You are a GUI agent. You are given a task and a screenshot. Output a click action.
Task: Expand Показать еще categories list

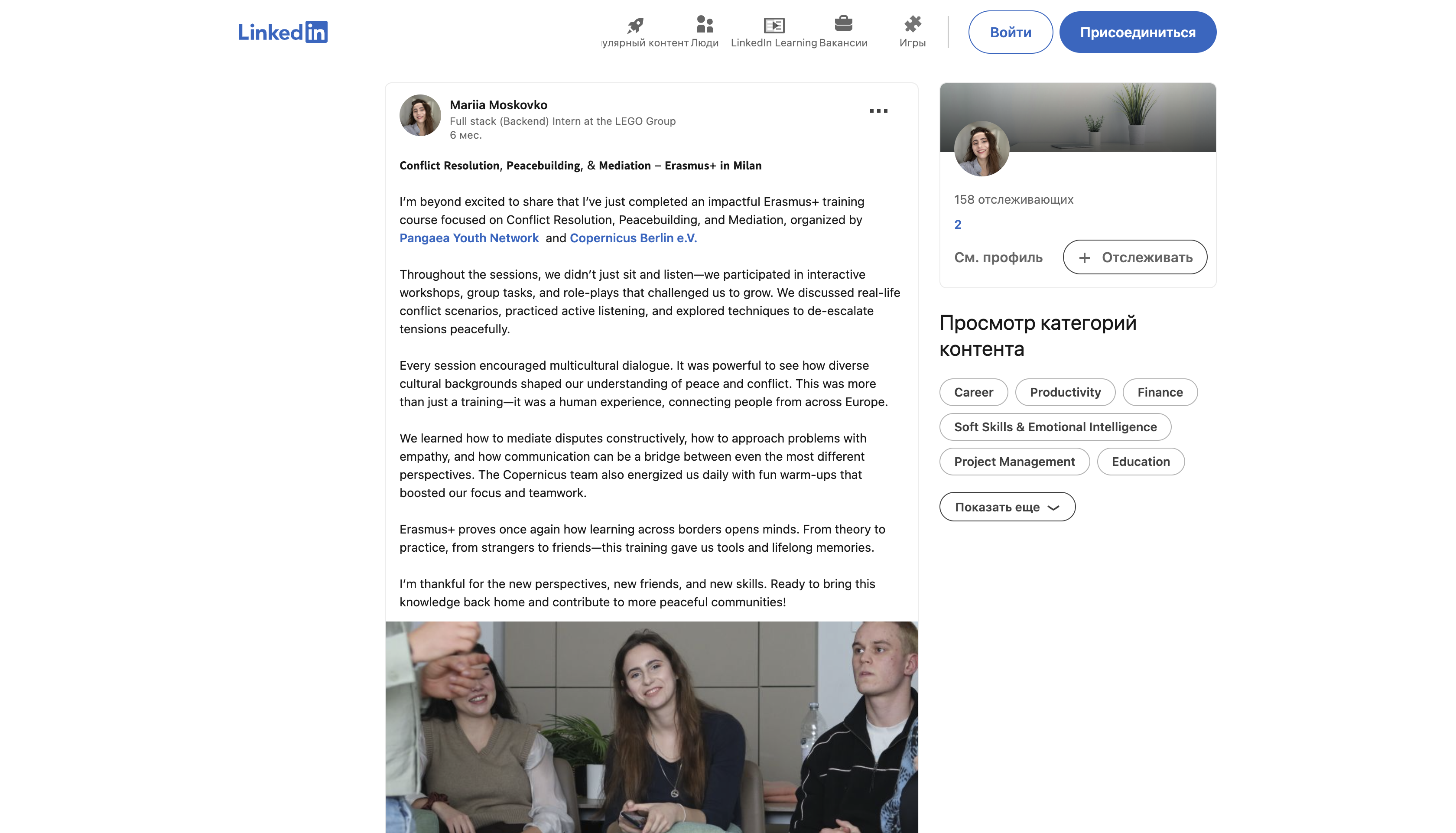click(1007, 507)
